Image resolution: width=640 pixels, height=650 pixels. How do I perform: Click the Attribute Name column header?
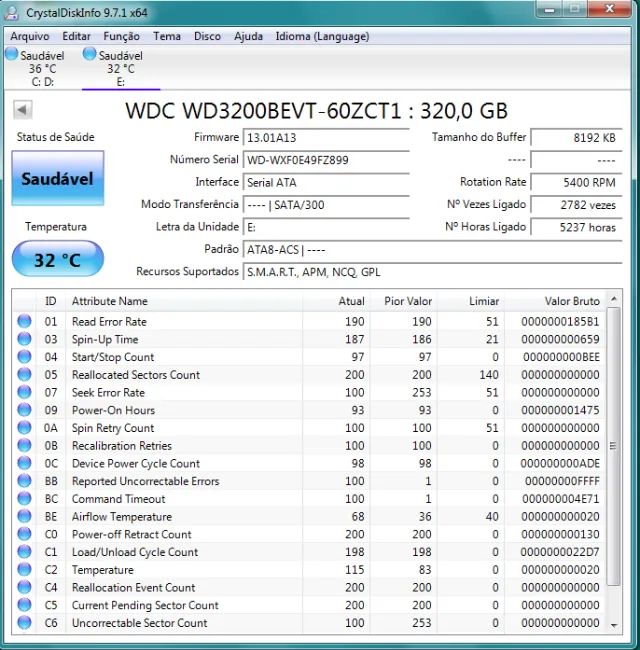coord(184,301)
